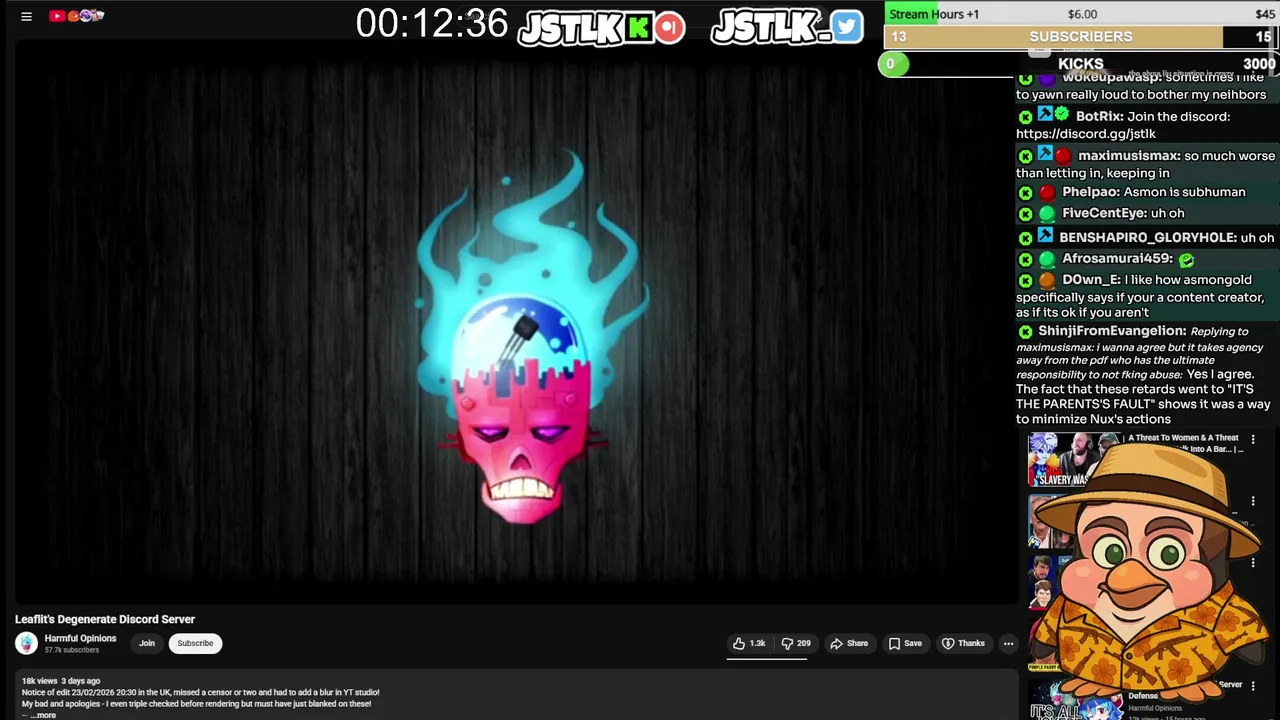Click username D0wn_E in chat
This screenshot has height=720, width=1280.
coord(1091,280)
